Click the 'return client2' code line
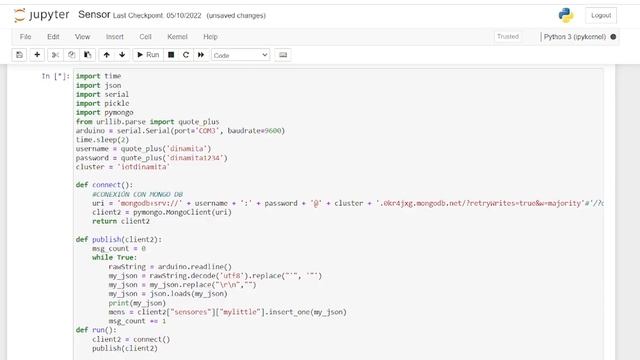The image size is (640, 360). coord(121,221)
